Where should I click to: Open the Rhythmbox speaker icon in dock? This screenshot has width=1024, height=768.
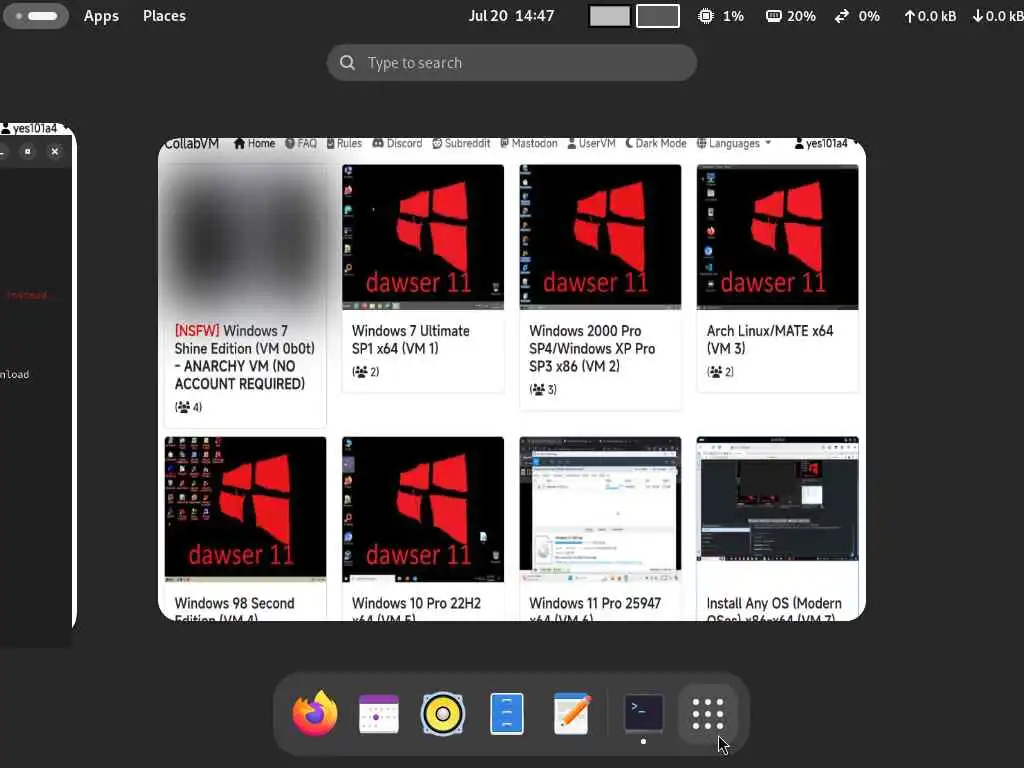point(443,714)
